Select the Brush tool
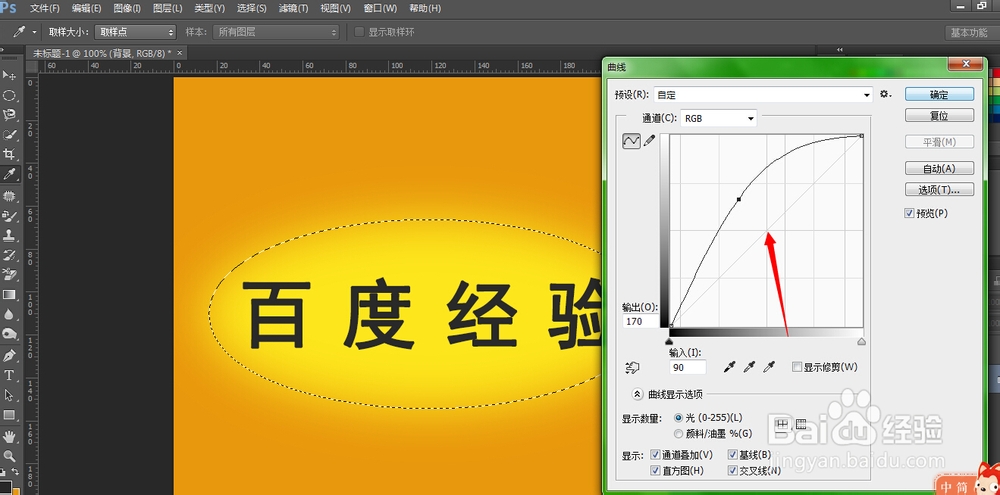The image size is (1000, 495). coord(10,216)
